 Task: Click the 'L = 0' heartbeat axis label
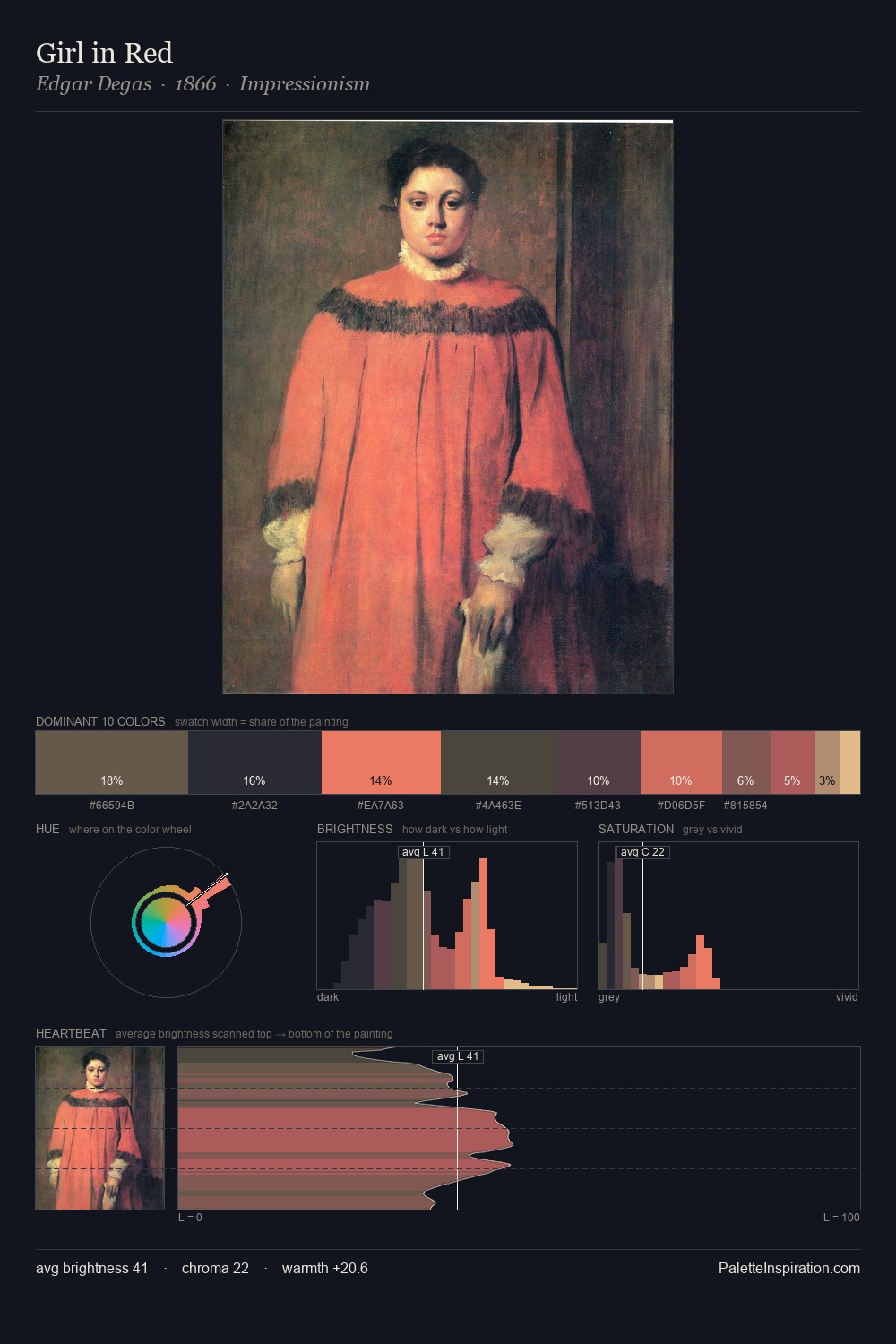[190, 1218]
